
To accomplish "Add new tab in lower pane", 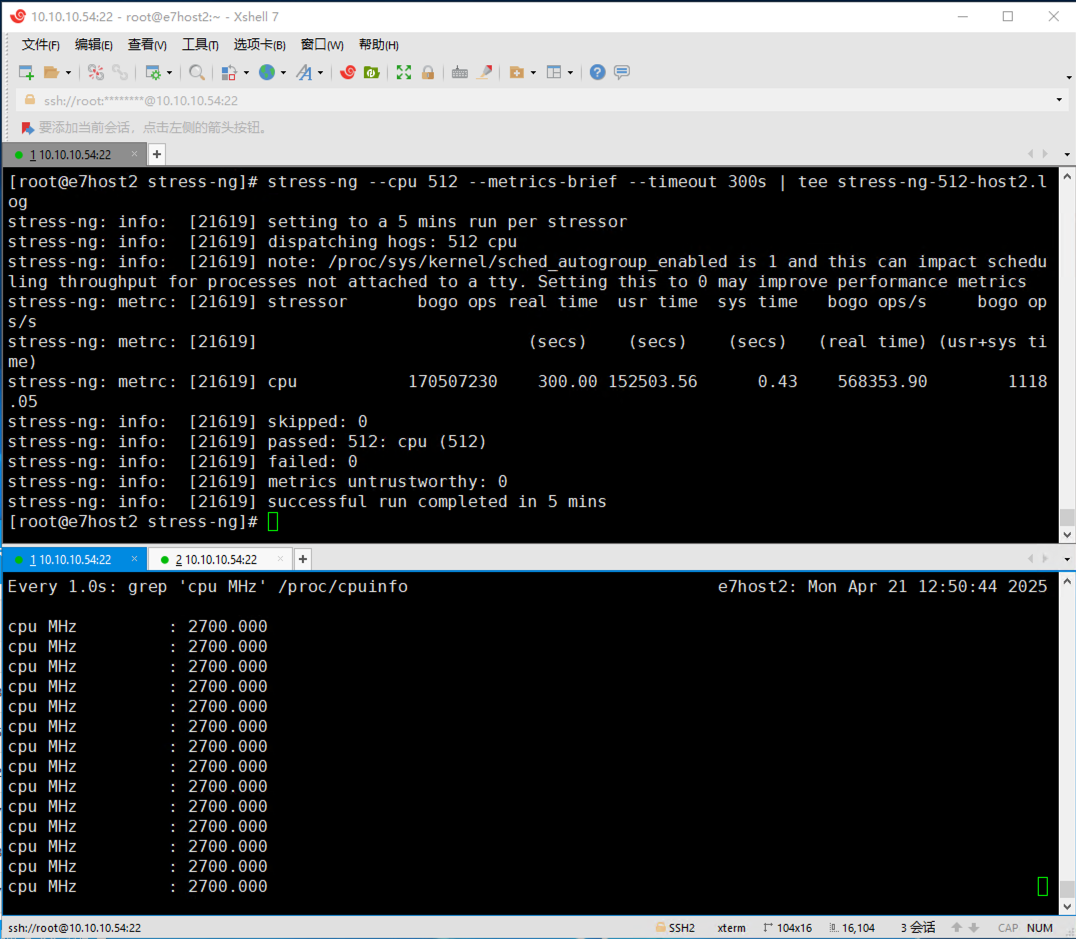I will click(x=303, y=560).
